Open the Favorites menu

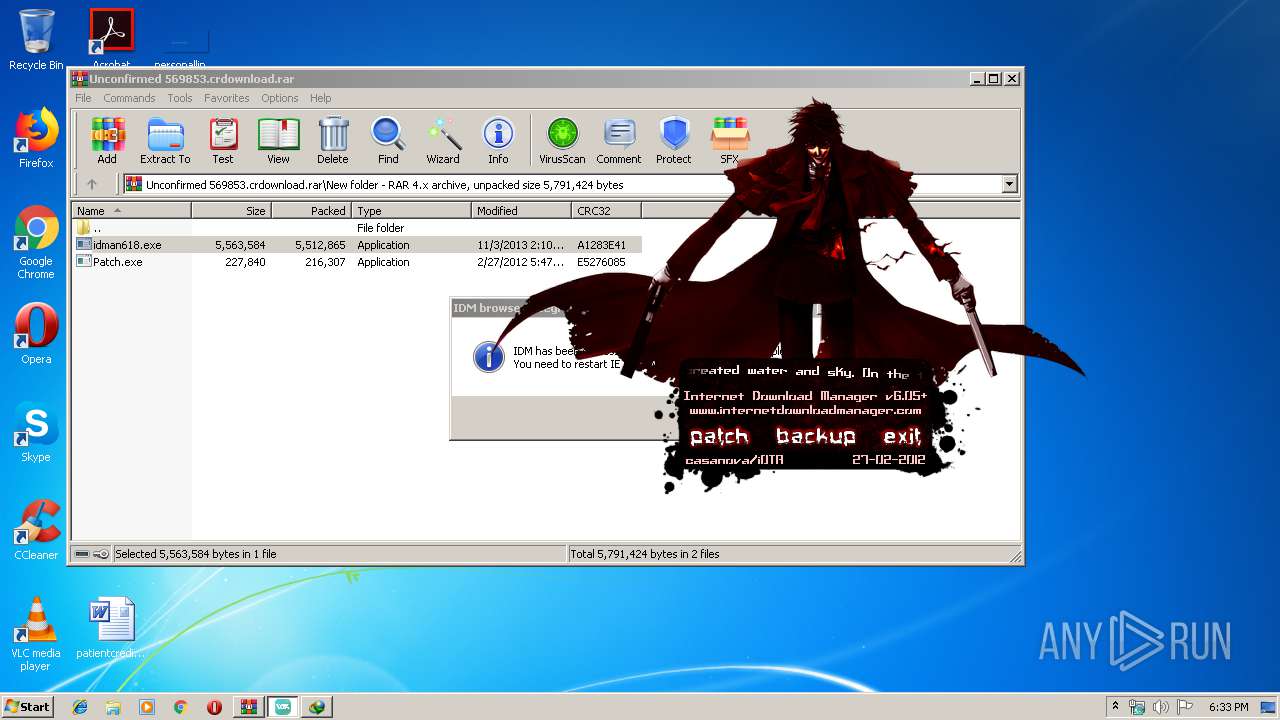point(227,98)
